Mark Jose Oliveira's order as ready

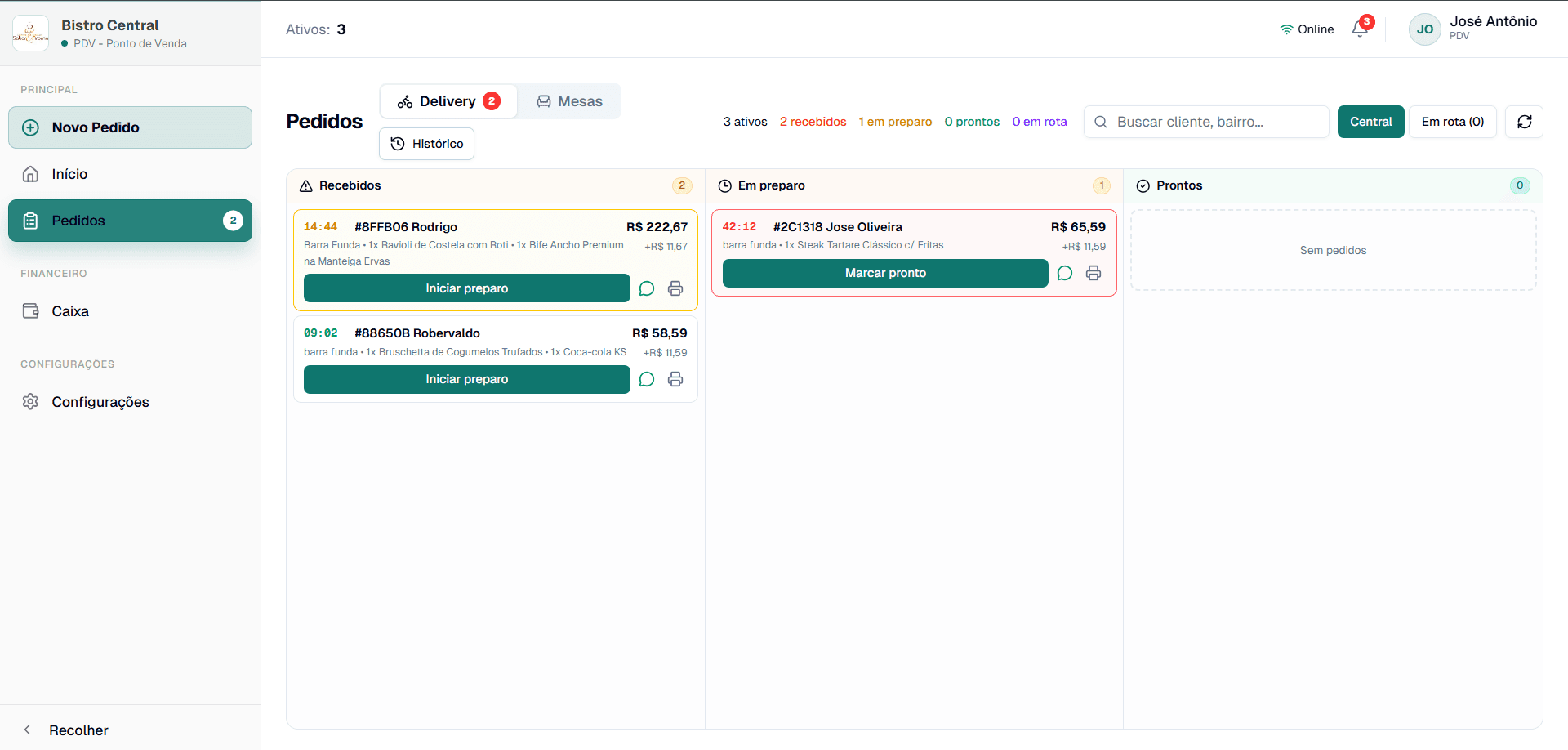click(x=884, y=273)
